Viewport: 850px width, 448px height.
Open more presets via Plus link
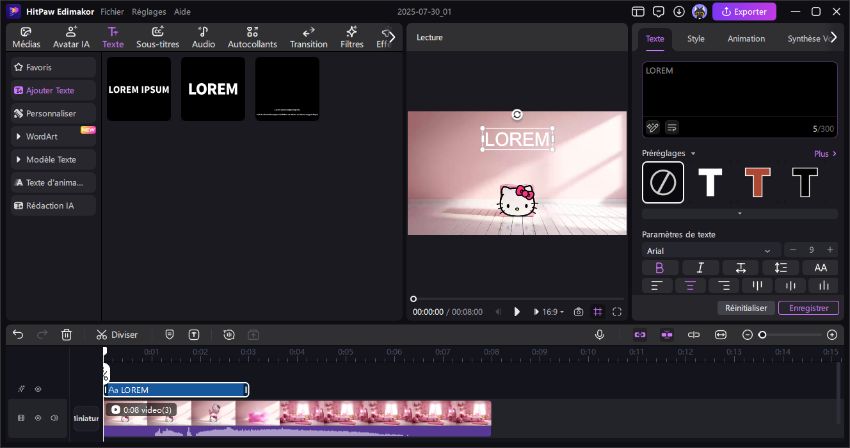(825, 153)
